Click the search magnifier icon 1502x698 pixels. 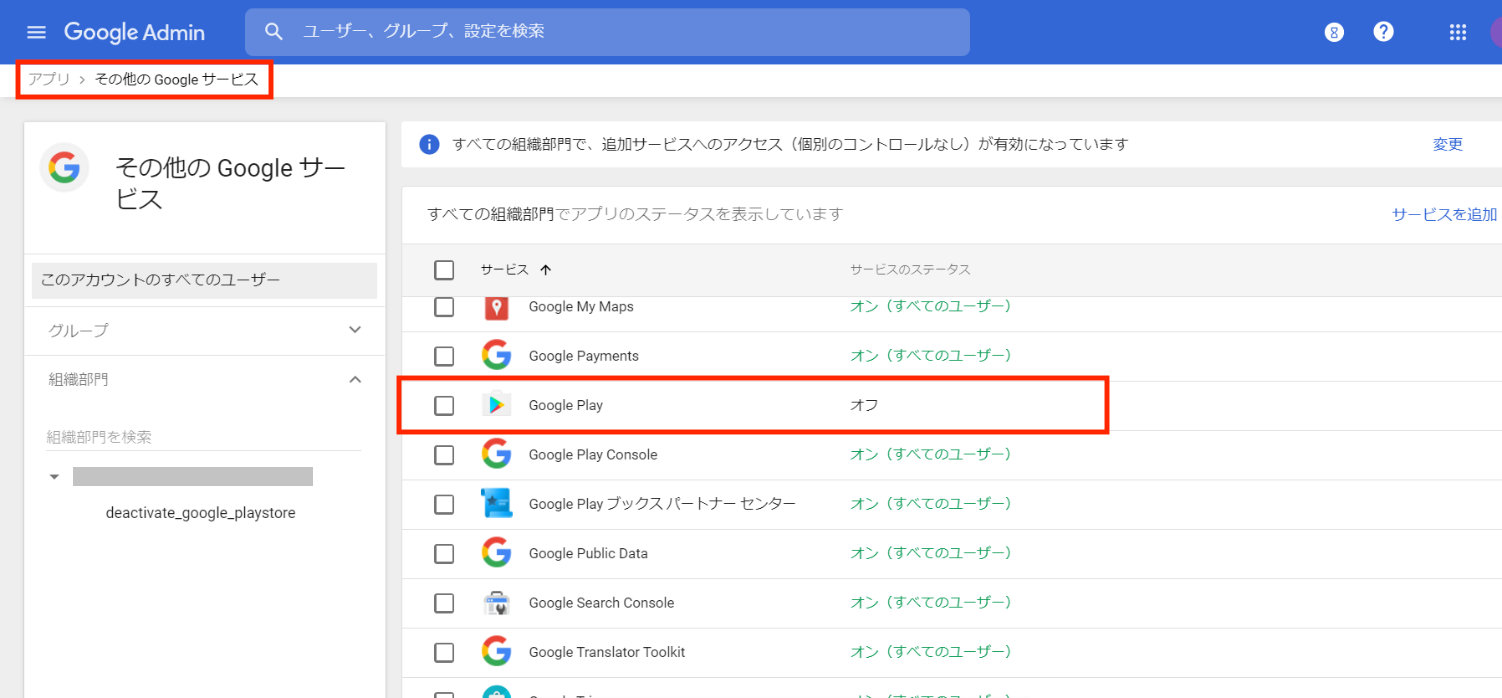click(274, 32)
